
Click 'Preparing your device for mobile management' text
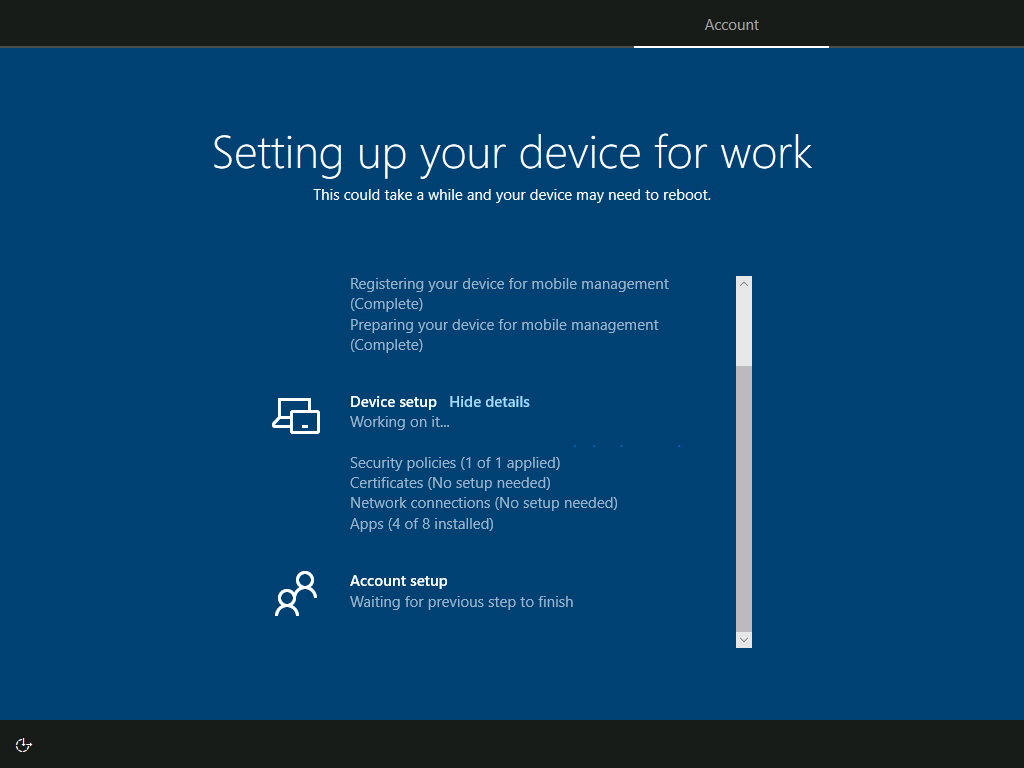(x=504, y=325)
